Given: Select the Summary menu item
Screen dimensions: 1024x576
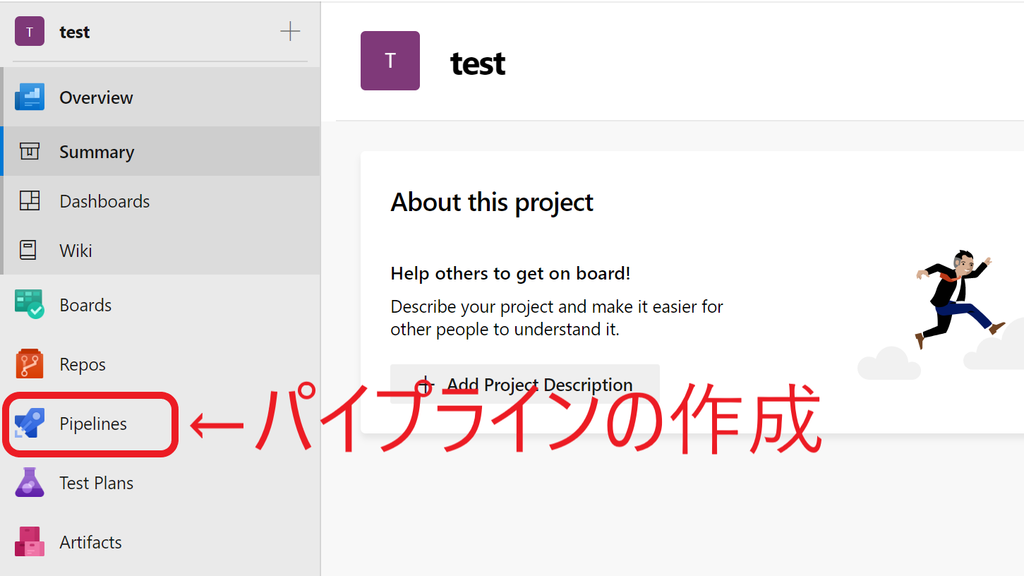Looking at the screenshot, I should click(x=161, y=152).
